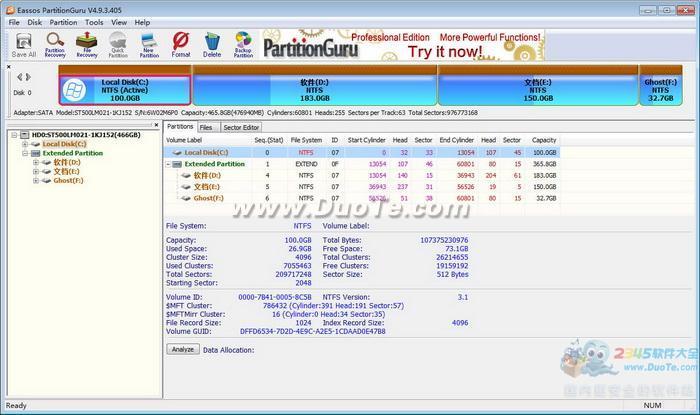Click the Volume Label column header
This screenshot has width=700, height=415.
(184, 140)
